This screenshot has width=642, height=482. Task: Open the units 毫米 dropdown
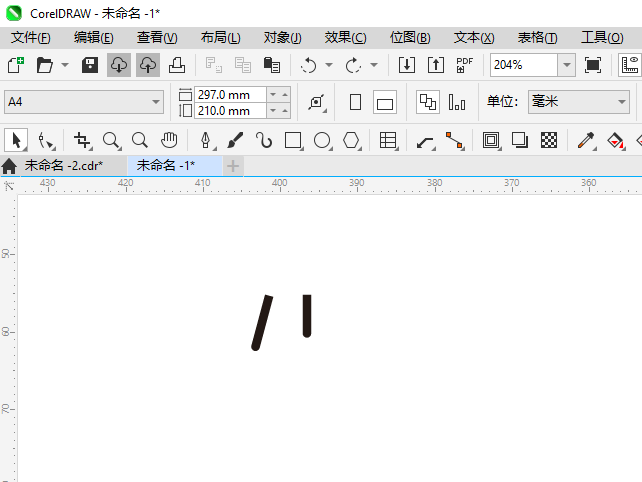coord(579,102)
